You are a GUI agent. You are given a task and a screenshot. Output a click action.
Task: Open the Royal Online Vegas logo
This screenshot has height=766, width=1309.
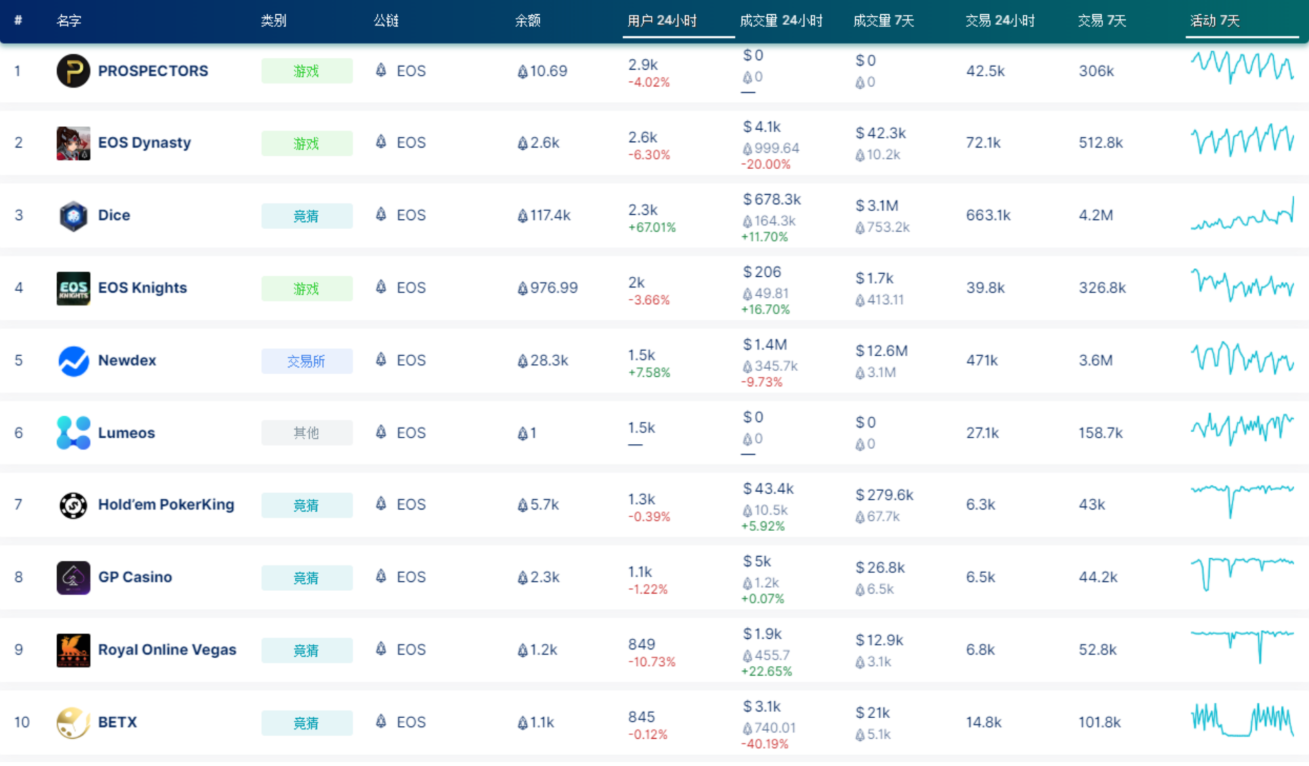[73, 650]
